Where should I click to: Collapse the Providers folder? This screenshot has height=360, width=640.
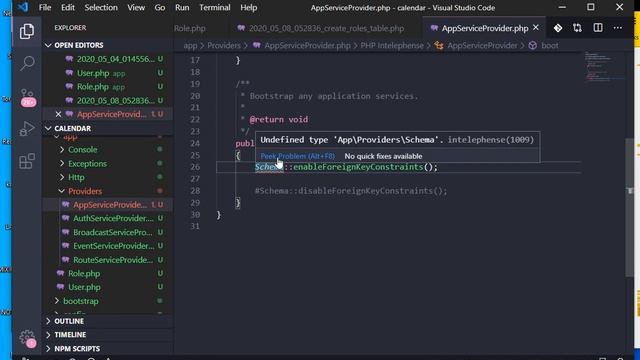coord(85,191)
